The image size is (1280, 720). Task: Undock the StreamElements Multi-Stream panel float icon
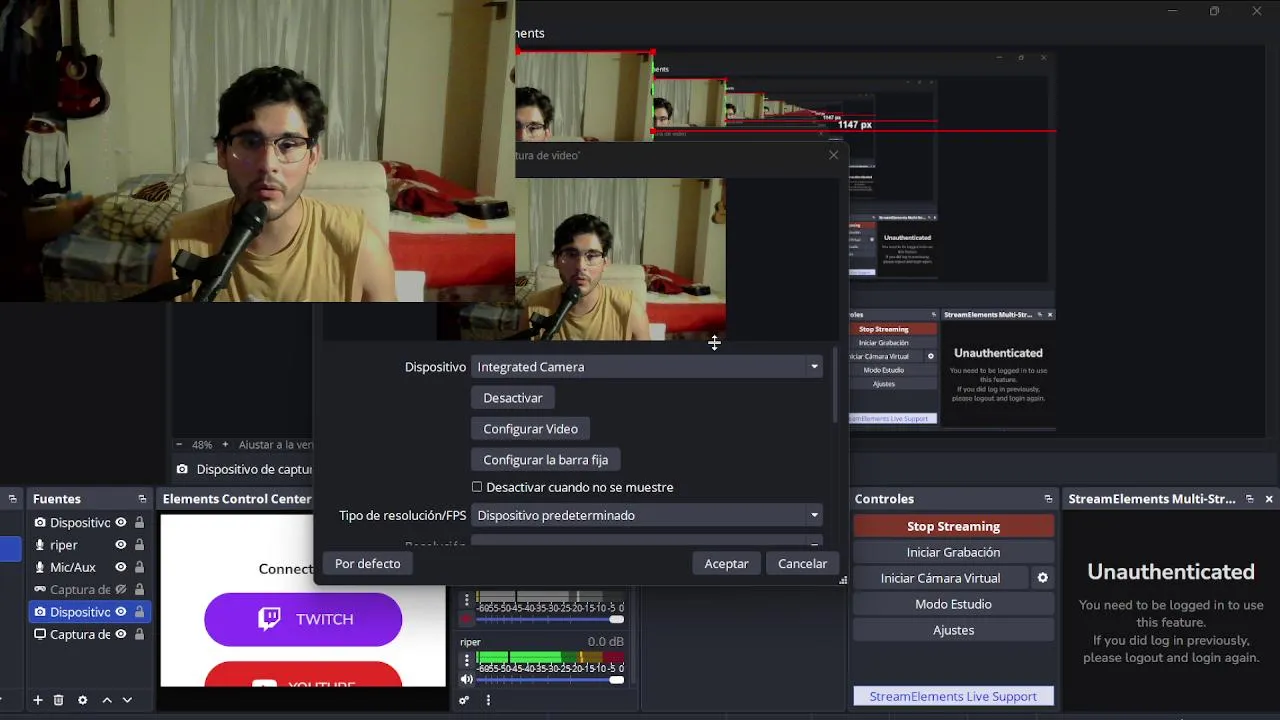pos(1250,499)
